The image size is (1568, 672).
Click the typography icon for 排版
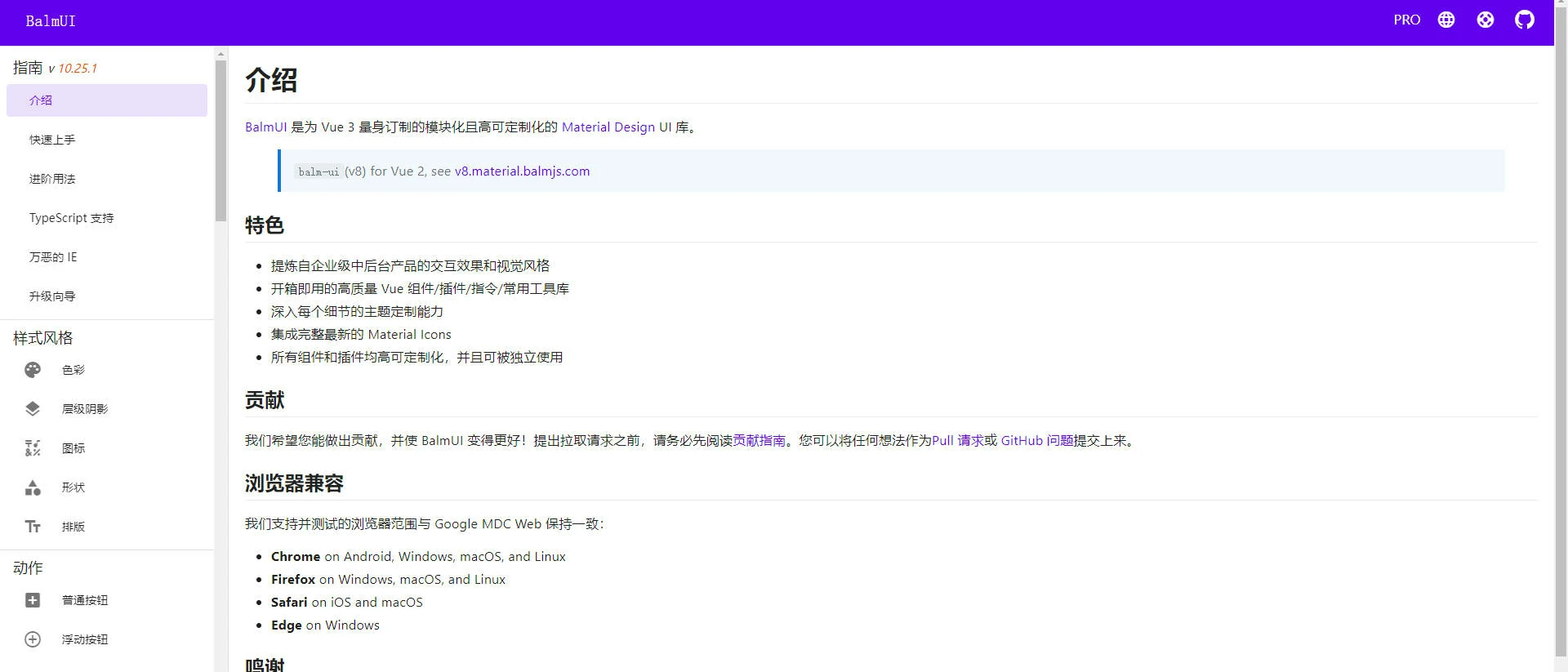coord(33,527)
